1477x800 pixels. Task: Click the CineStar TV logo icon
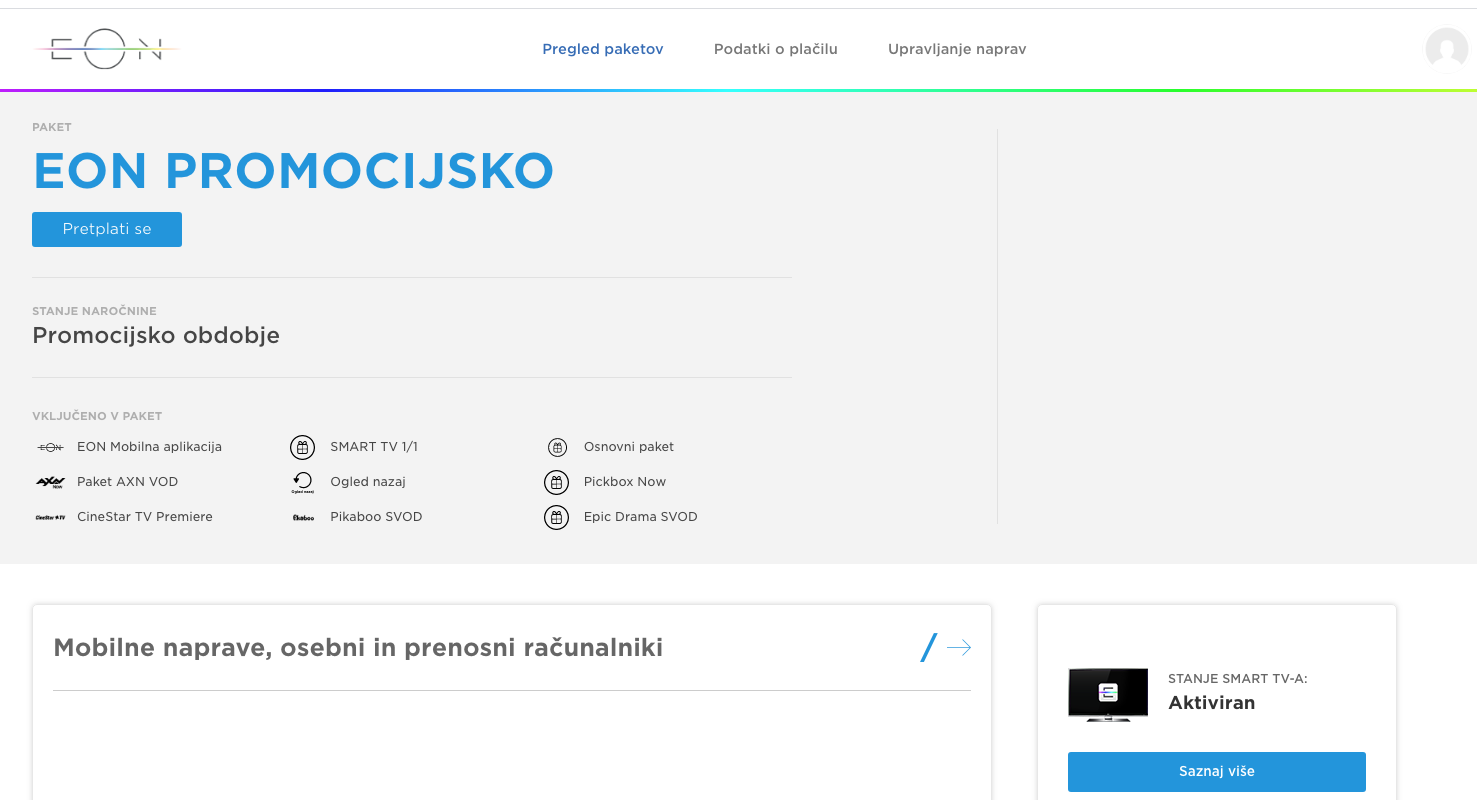50,517
